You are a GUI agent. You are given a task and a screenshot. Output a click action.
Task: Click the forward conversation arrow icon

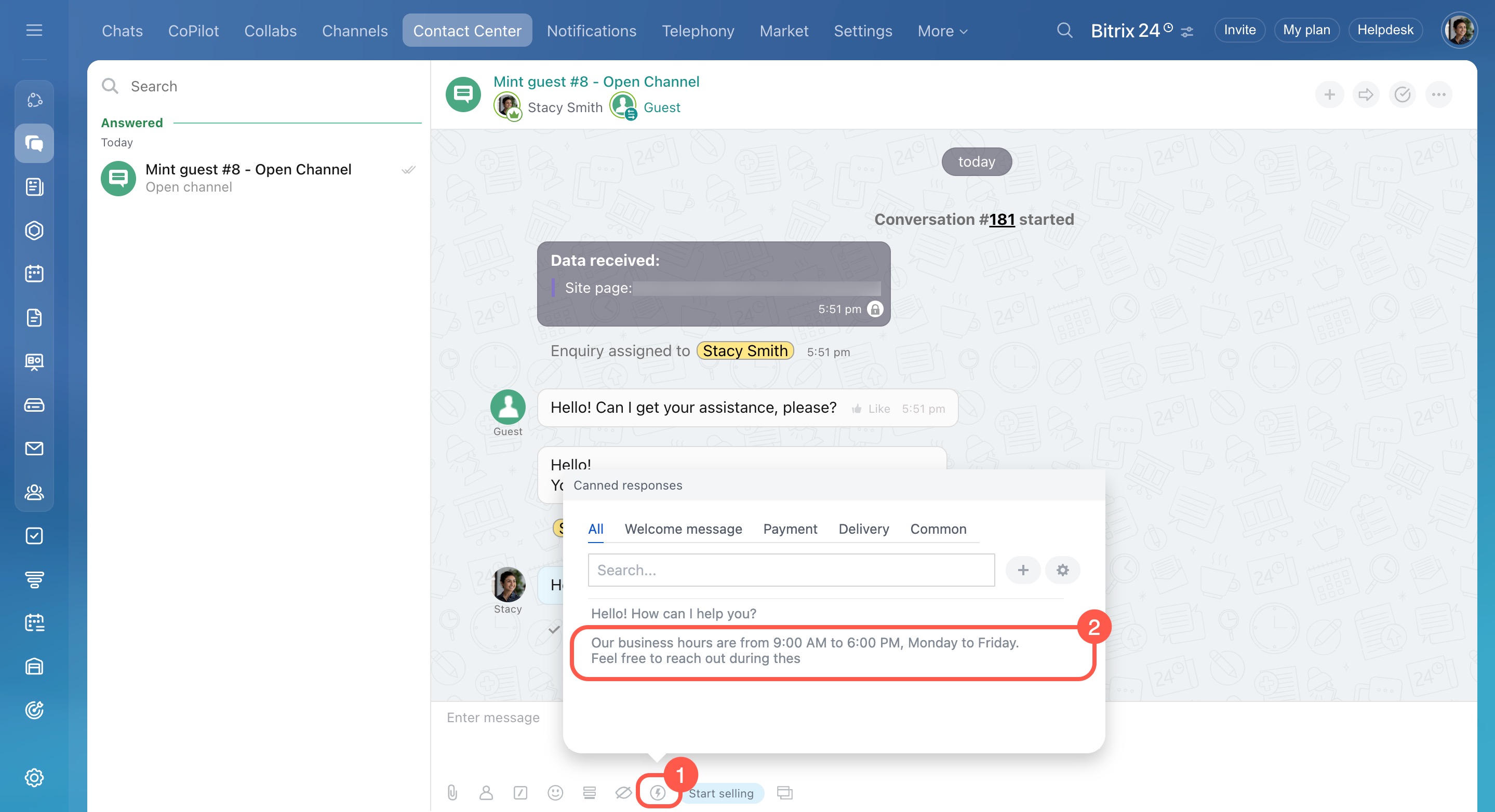[x=1366, y=94]
